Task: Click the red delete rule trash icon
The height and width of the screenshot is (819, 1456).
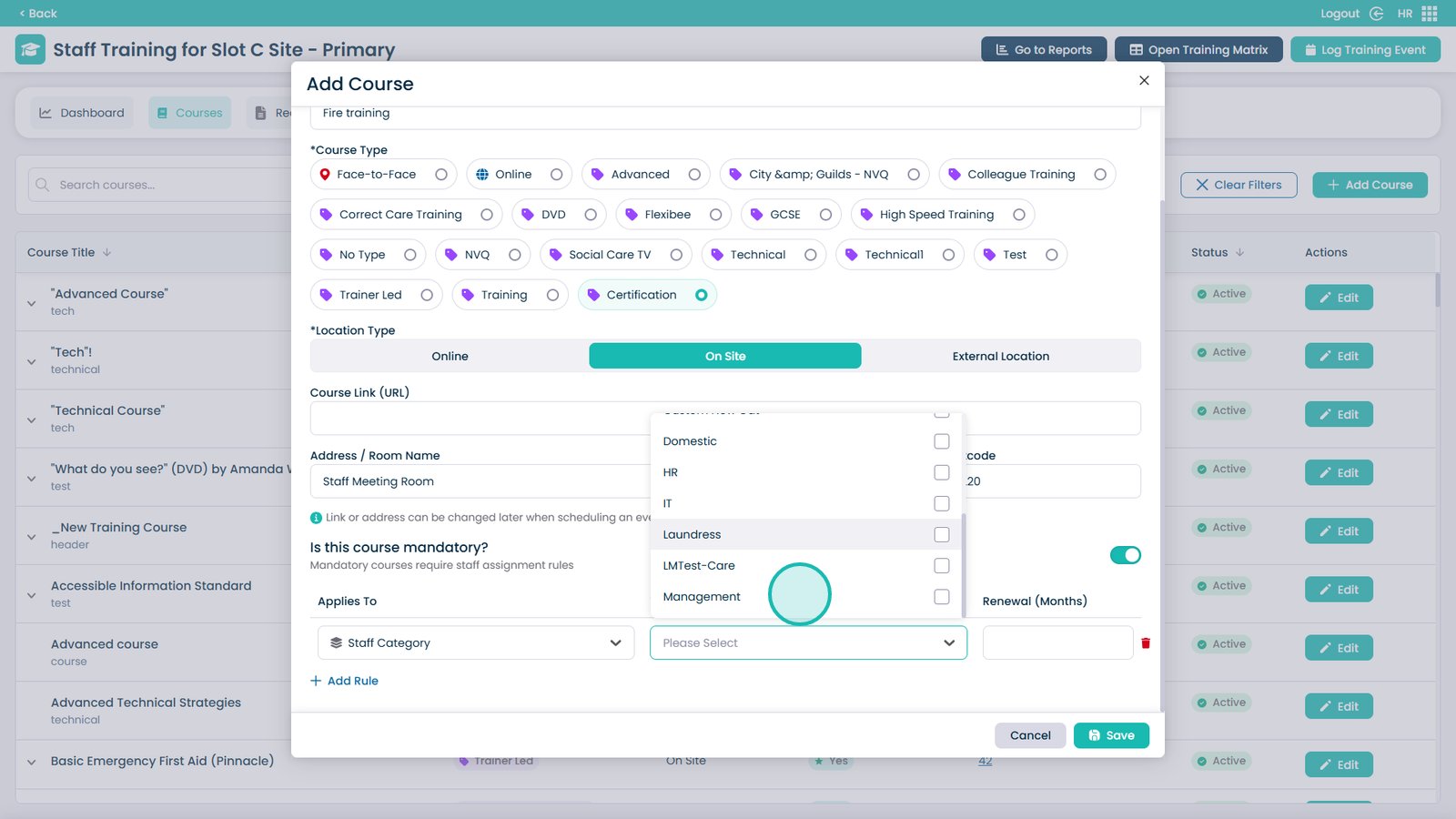Action: click(x=1145, y=643)
